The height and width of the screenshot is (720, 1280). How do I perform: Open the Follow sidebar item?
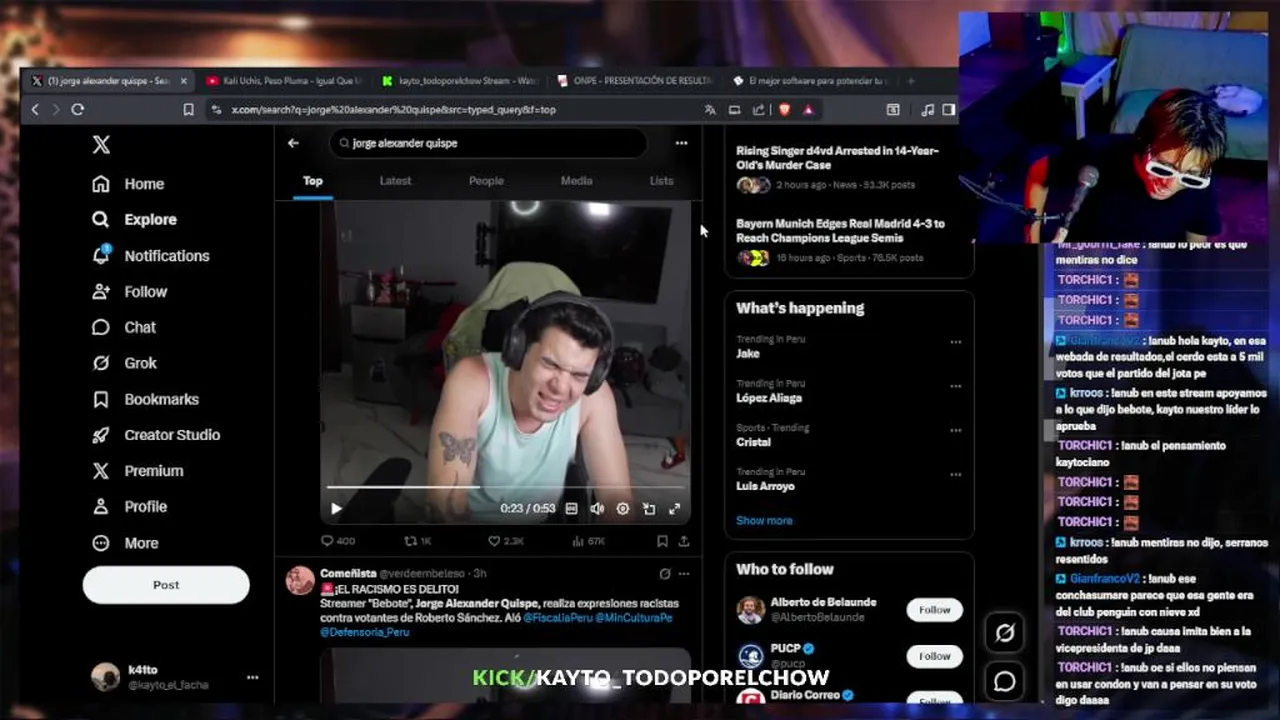coord(145,292)
